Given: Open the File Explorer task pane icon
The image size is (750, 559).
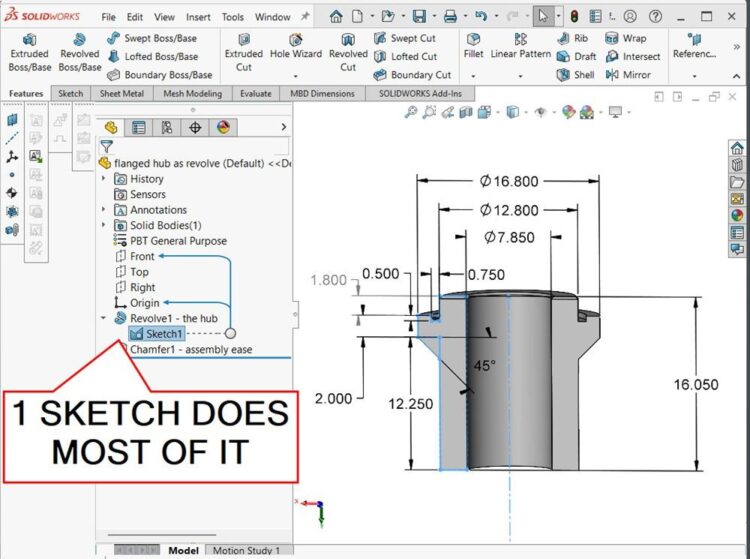Looking at the screenshot, I should (737, 182).
